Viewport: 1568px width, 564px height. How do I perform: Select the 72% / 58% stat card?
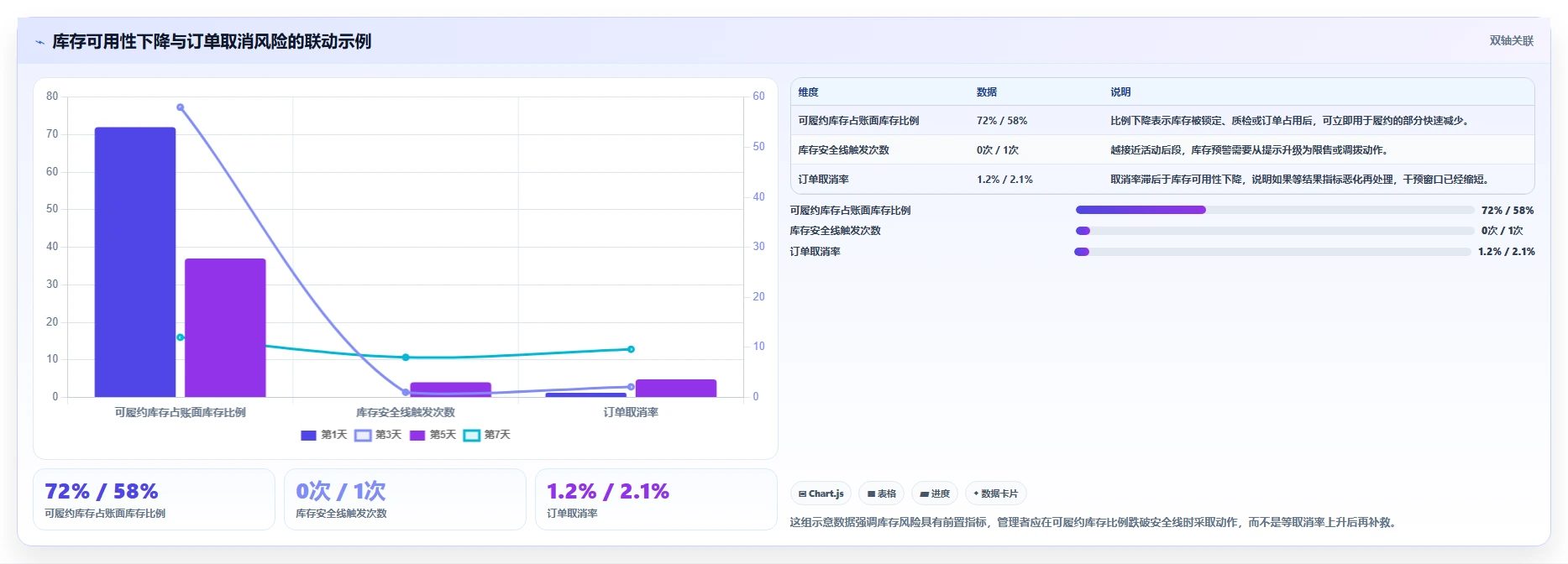[154, 499]
